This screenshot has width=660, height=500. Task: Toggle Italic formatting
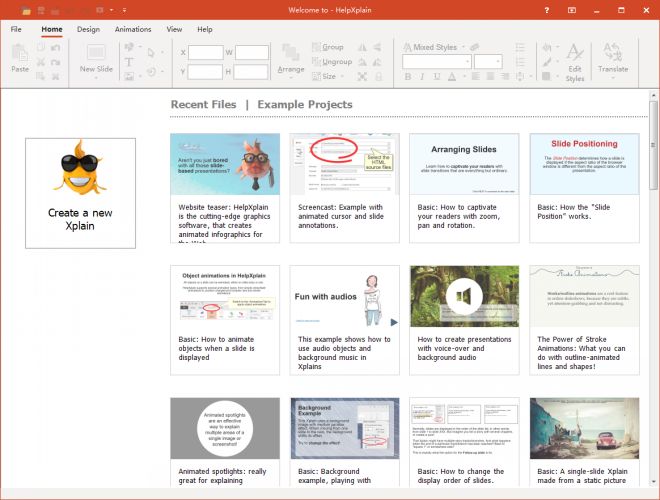[x=422, y=76]
